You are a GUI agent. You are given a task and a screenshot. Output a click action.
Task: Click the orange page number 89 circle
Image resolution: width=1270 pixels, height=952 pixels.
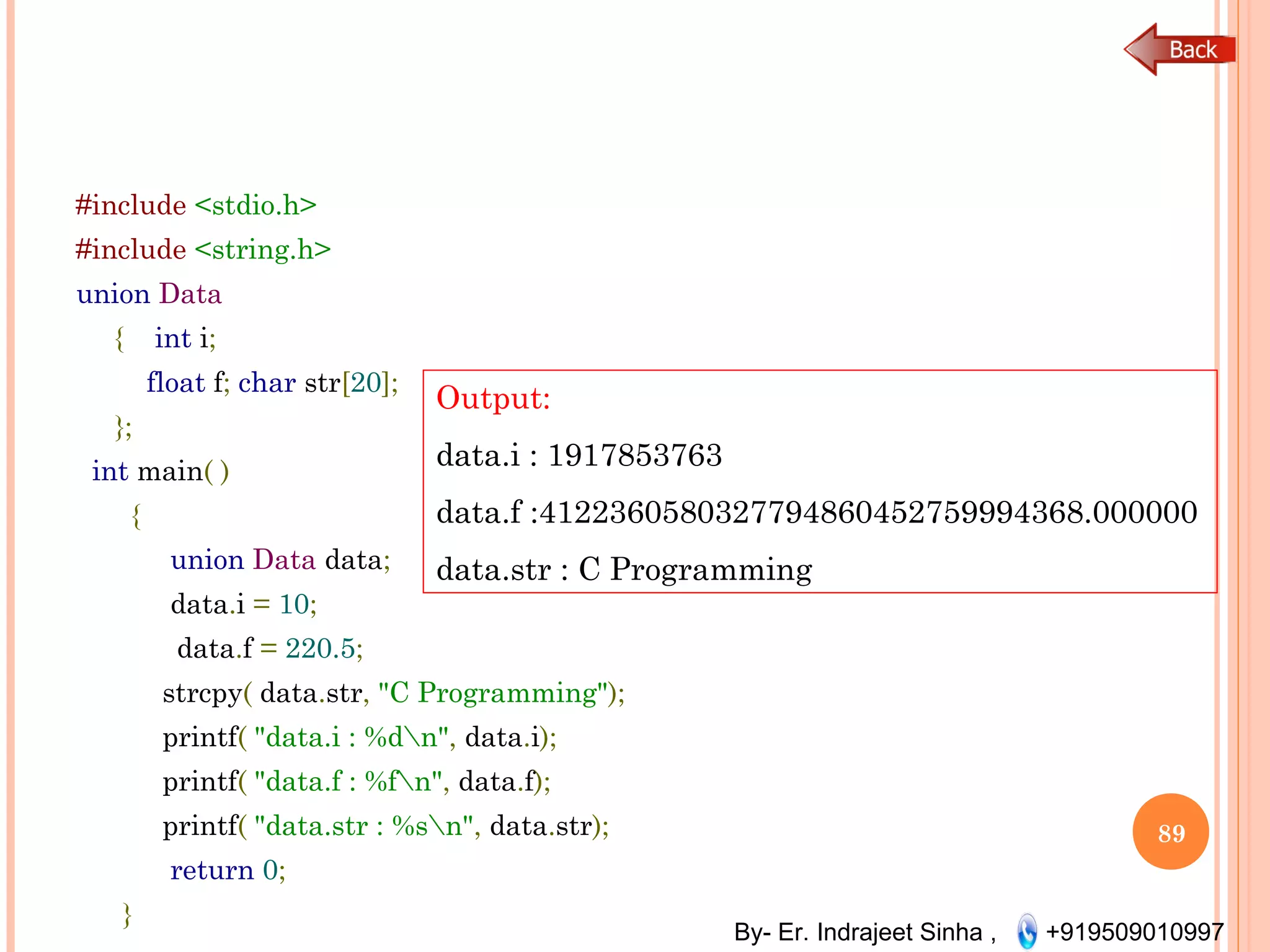click(1170, 832)
